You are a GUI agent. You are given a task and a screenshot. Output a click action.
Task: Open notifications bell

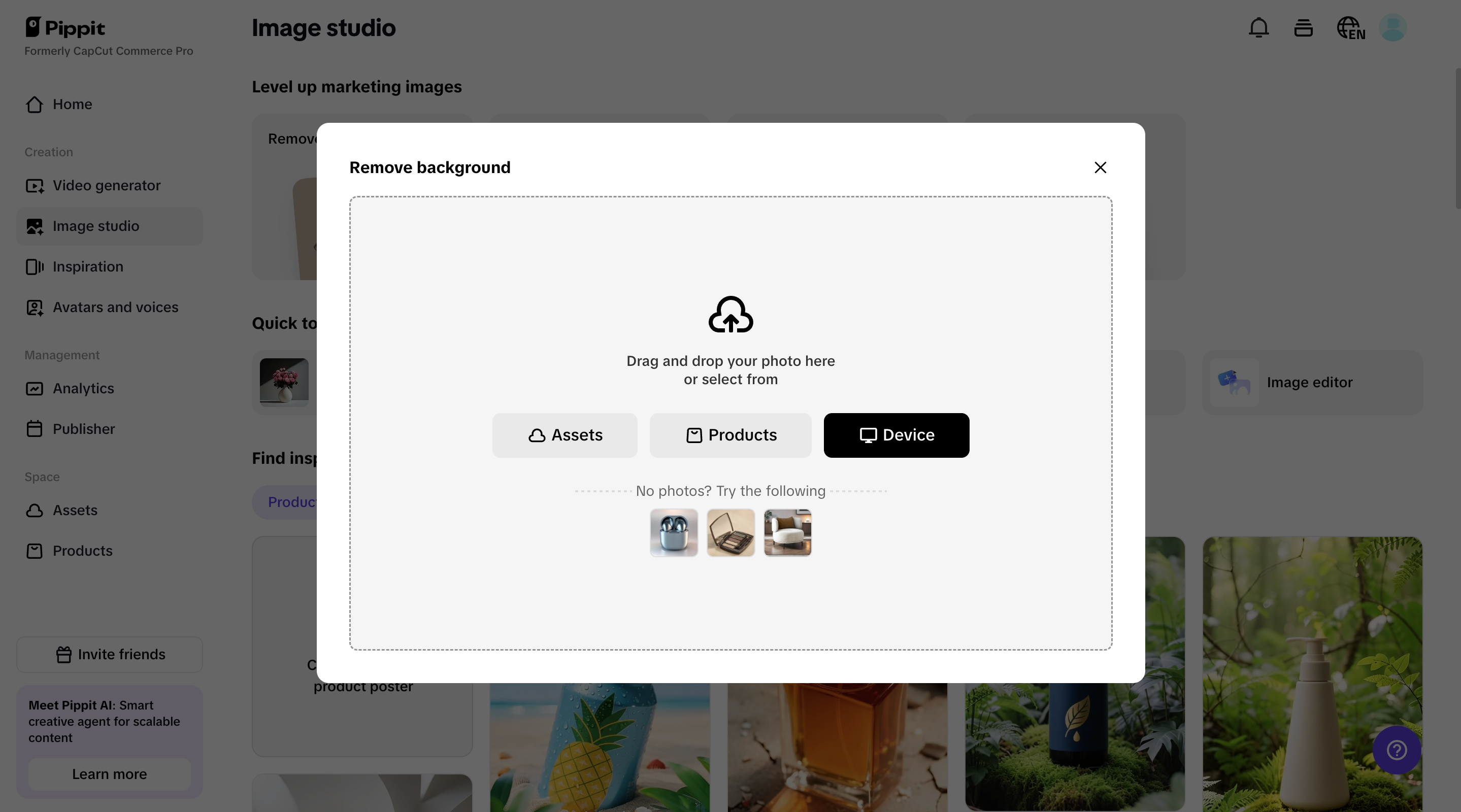click(x=1258, y=28)
